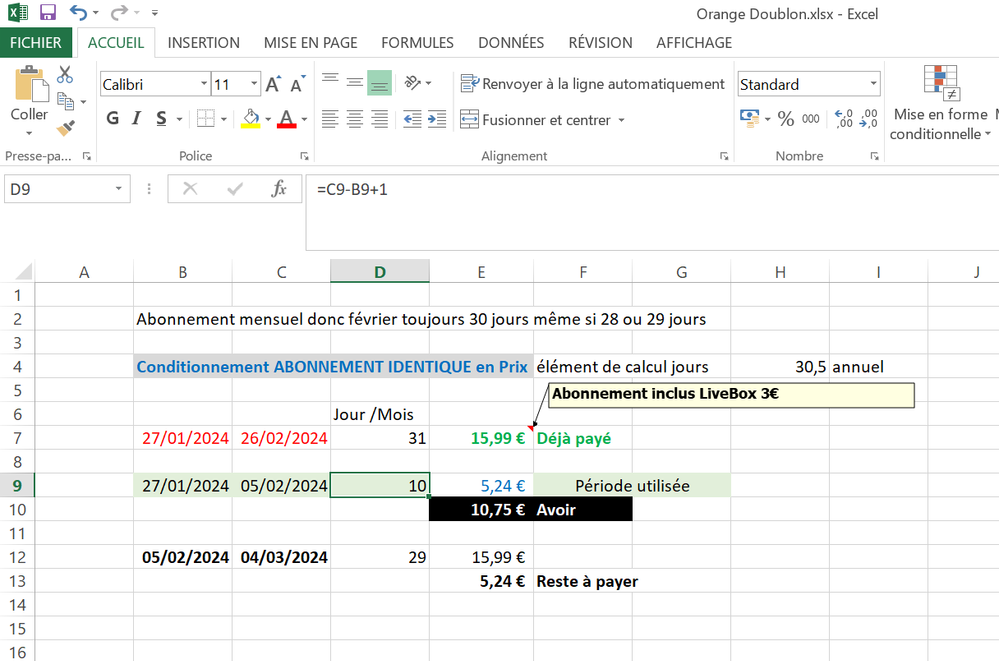
Task: Toggle bottom align button
Action: click(378, 83)
